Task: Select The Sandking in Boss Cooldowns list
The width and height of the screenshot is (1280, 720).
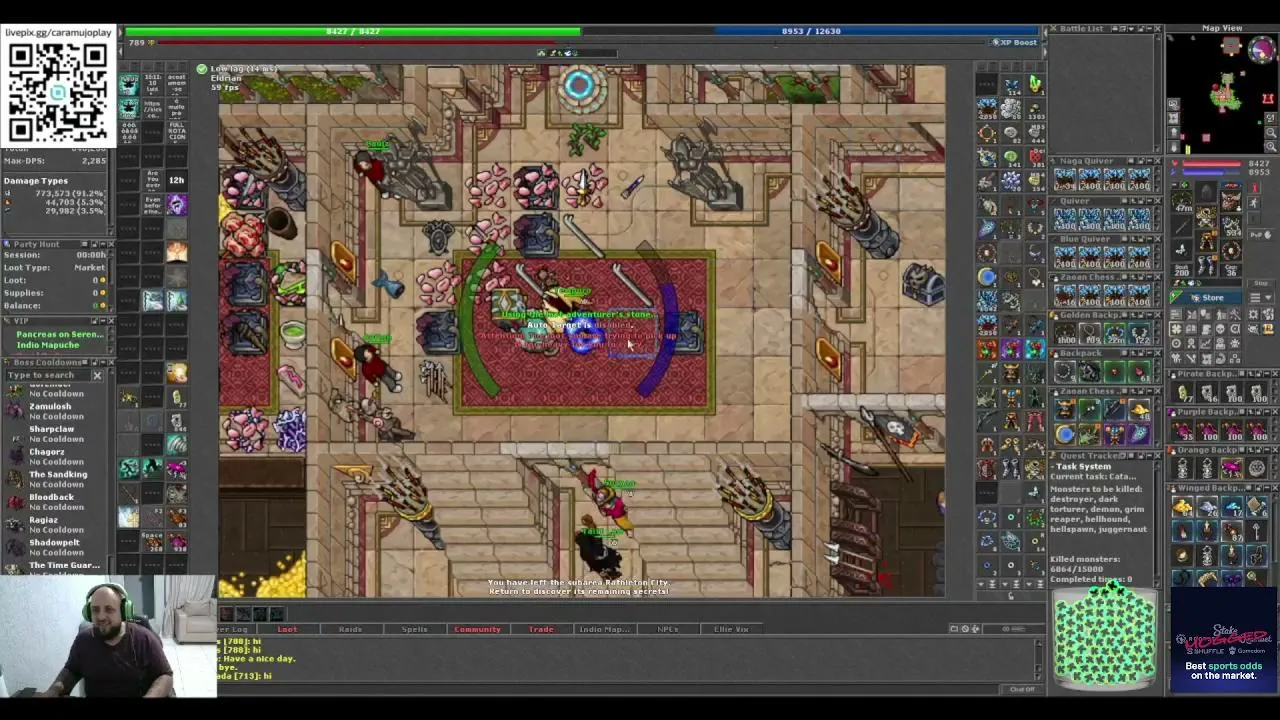Action: click(x=58, y=475)
